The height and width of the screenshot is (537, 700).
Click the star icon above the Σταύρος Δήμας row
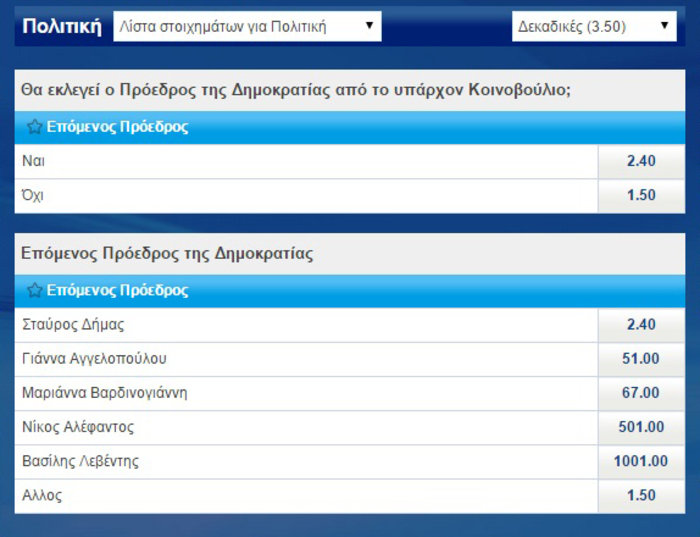[34, 291]
